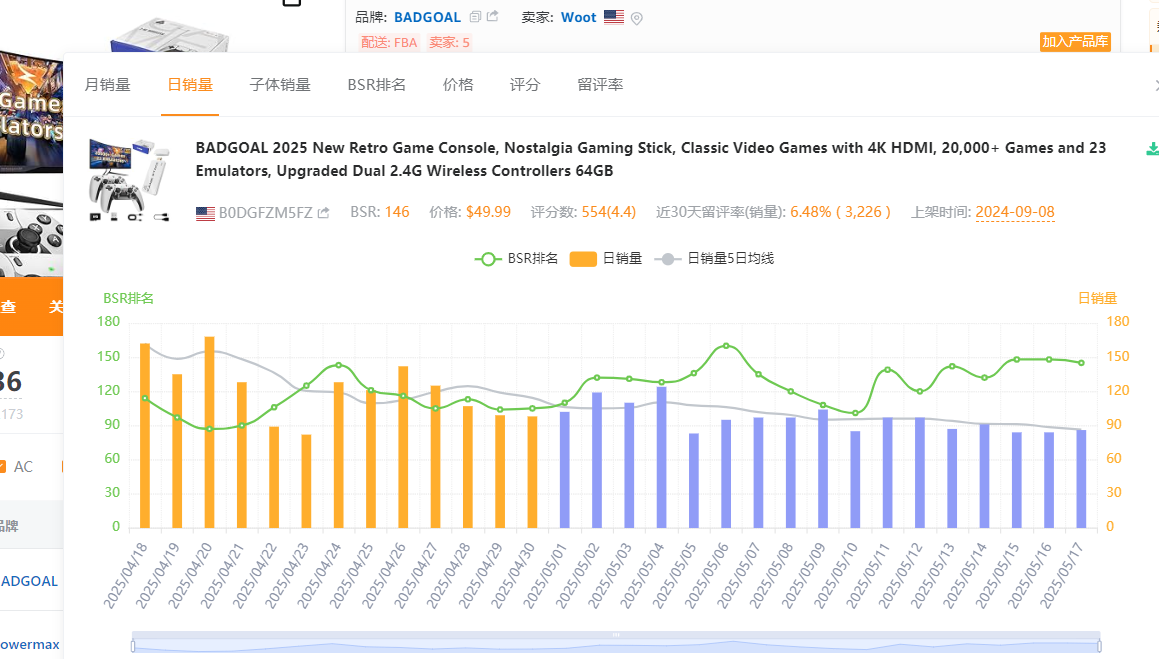Select the 子体销量 tab

tap(280, 85)
